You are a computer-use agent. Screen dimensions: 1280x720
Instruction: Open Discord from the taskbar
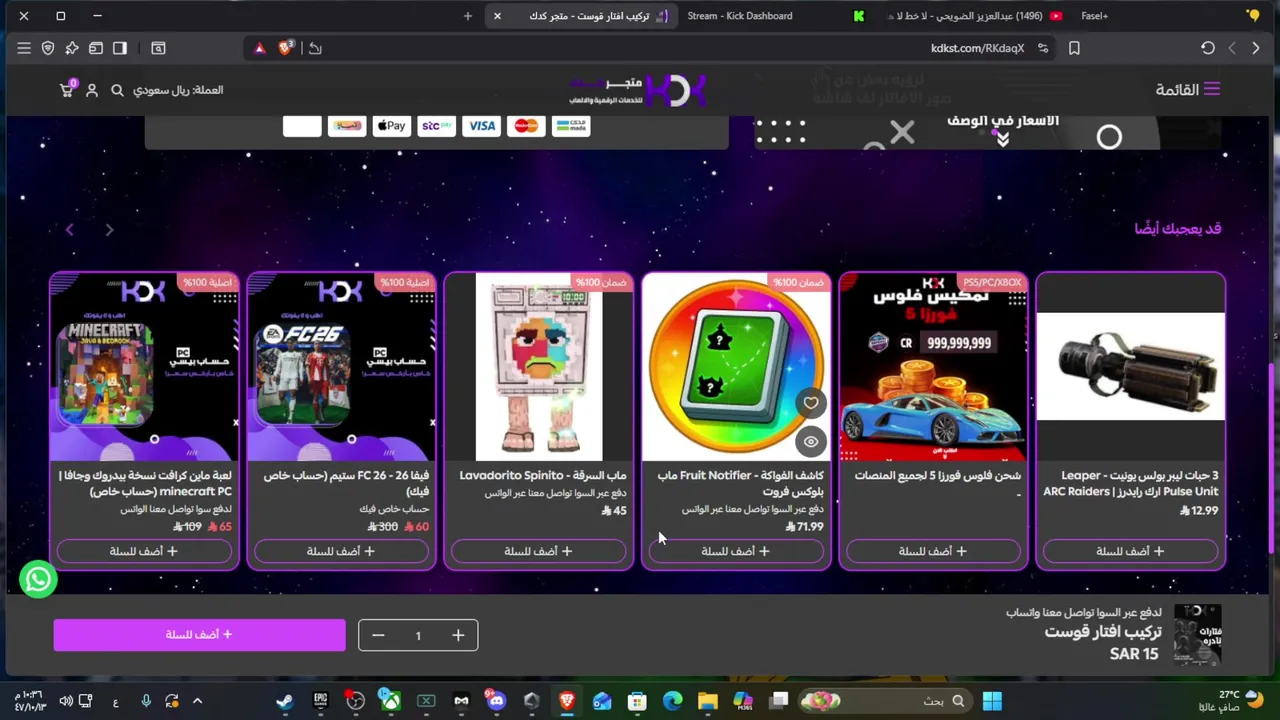496,701
